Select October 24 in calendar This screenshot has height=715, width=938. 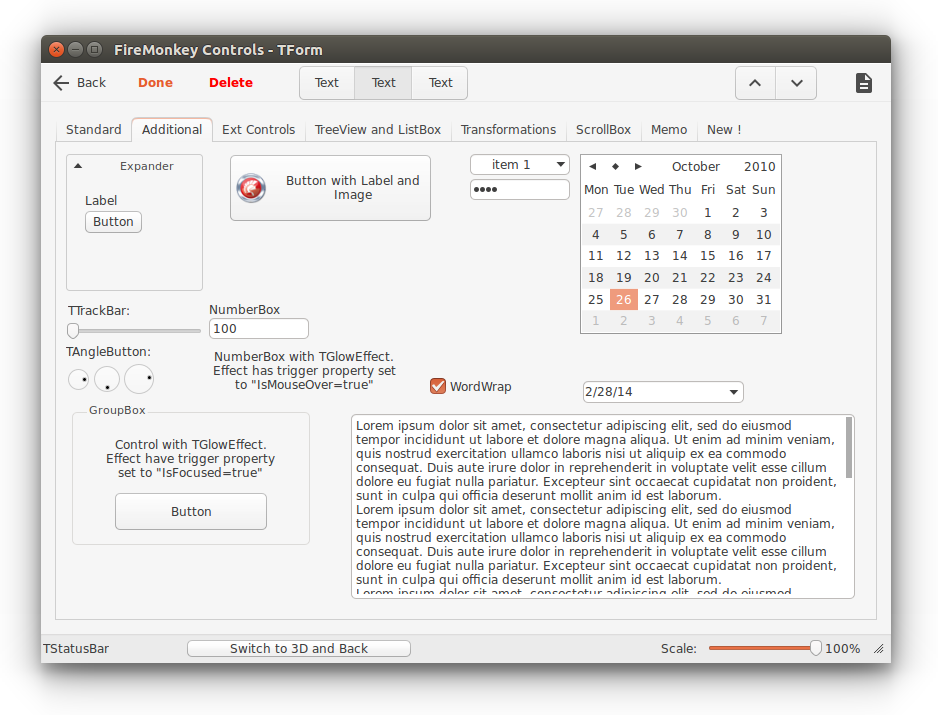763,278
